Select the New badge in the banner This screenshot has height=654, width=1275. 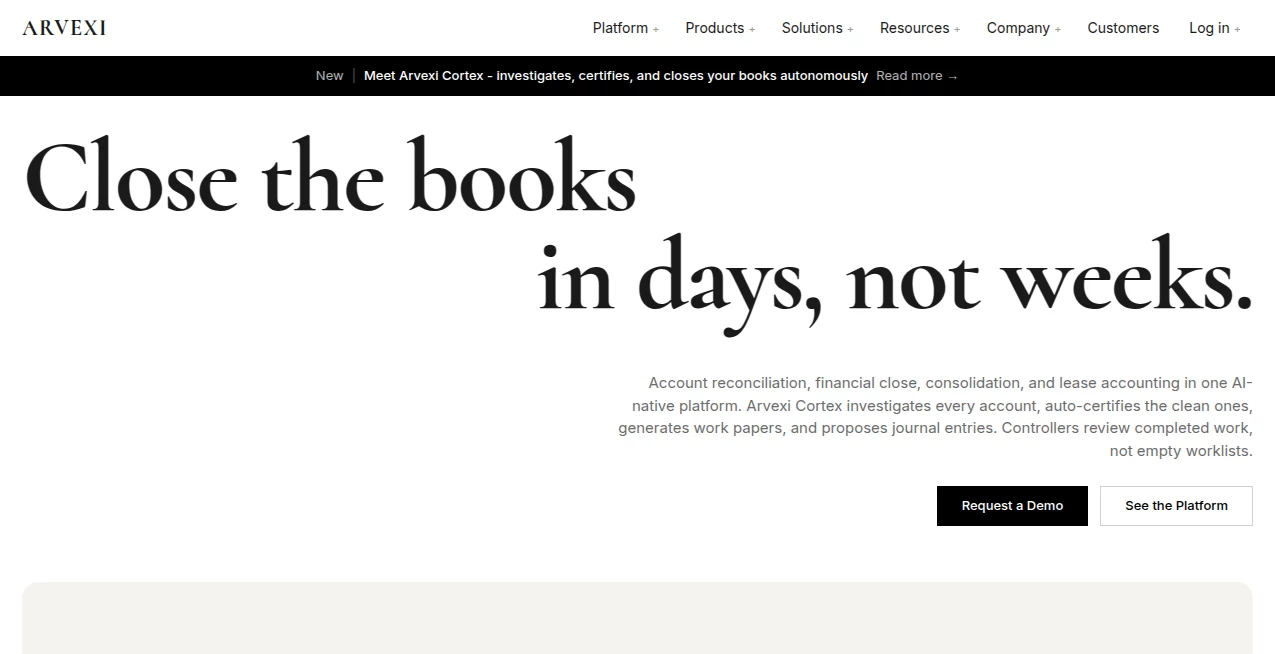[x=329, y=76]
